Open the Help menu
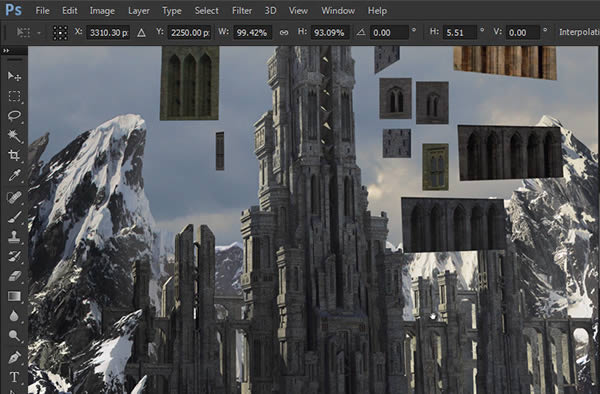 pos(377,11)
